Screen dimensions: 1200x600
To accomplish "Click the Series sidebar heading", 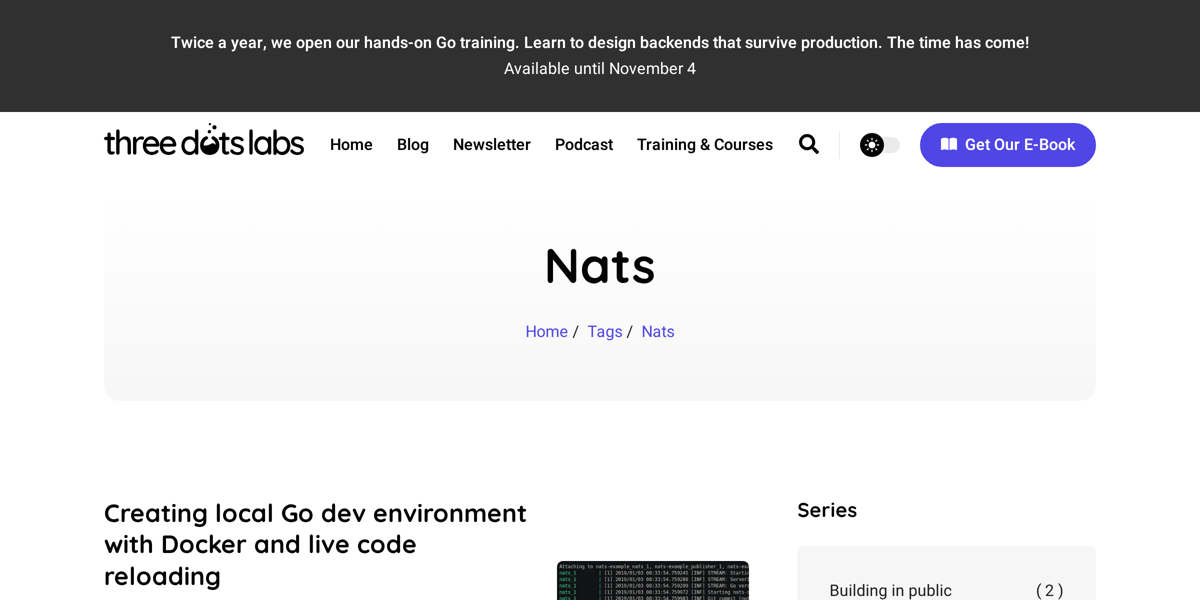I will 827,510.
